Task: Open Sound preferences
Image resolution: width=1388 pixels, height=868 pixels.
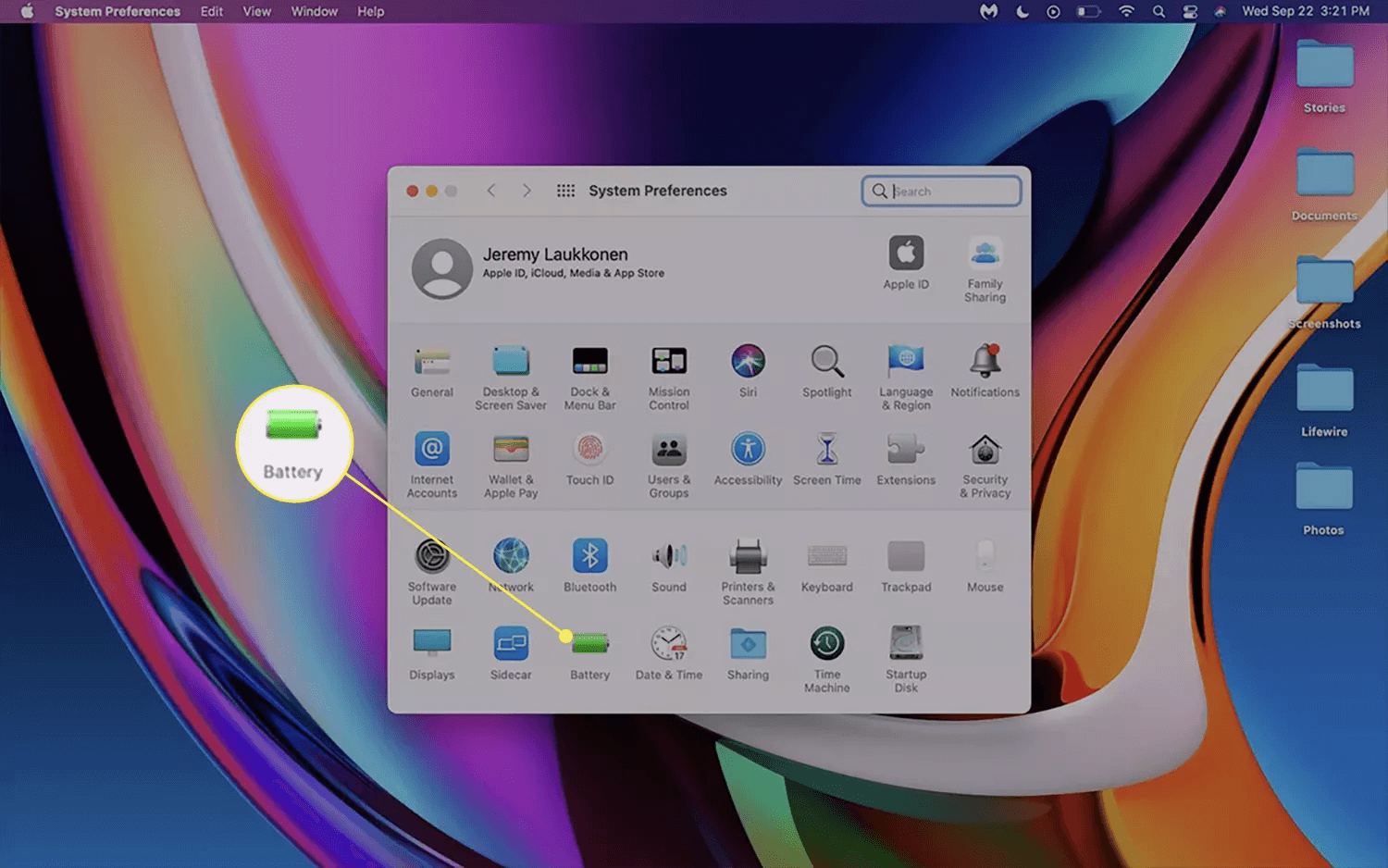Action: click(669, 566)
